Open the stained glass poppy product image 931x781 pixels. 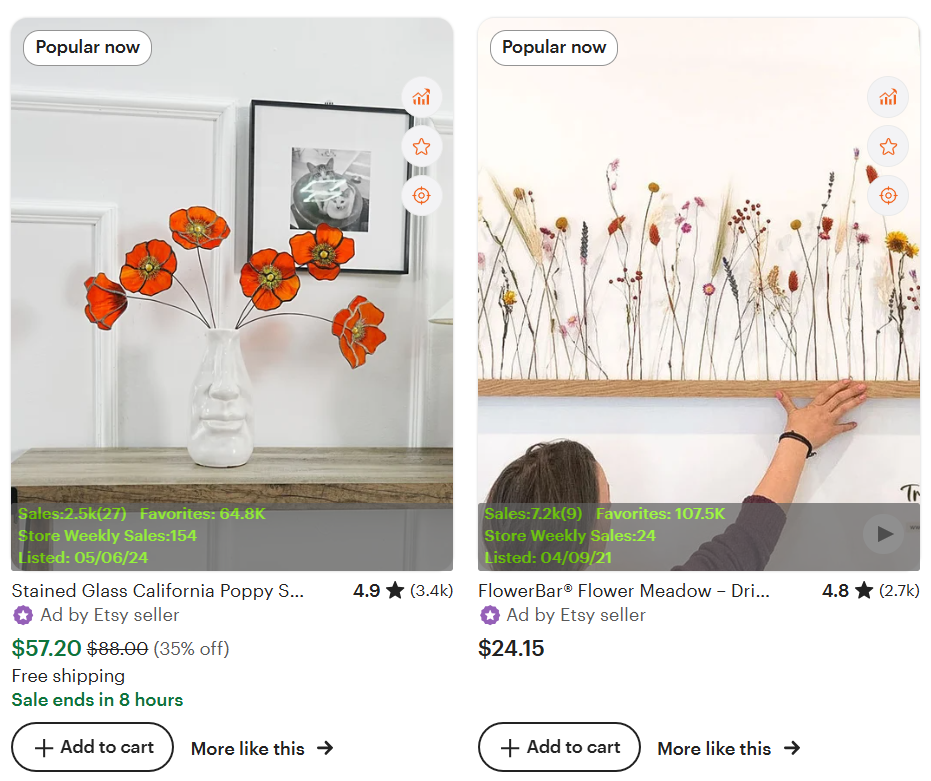(232, 300)
